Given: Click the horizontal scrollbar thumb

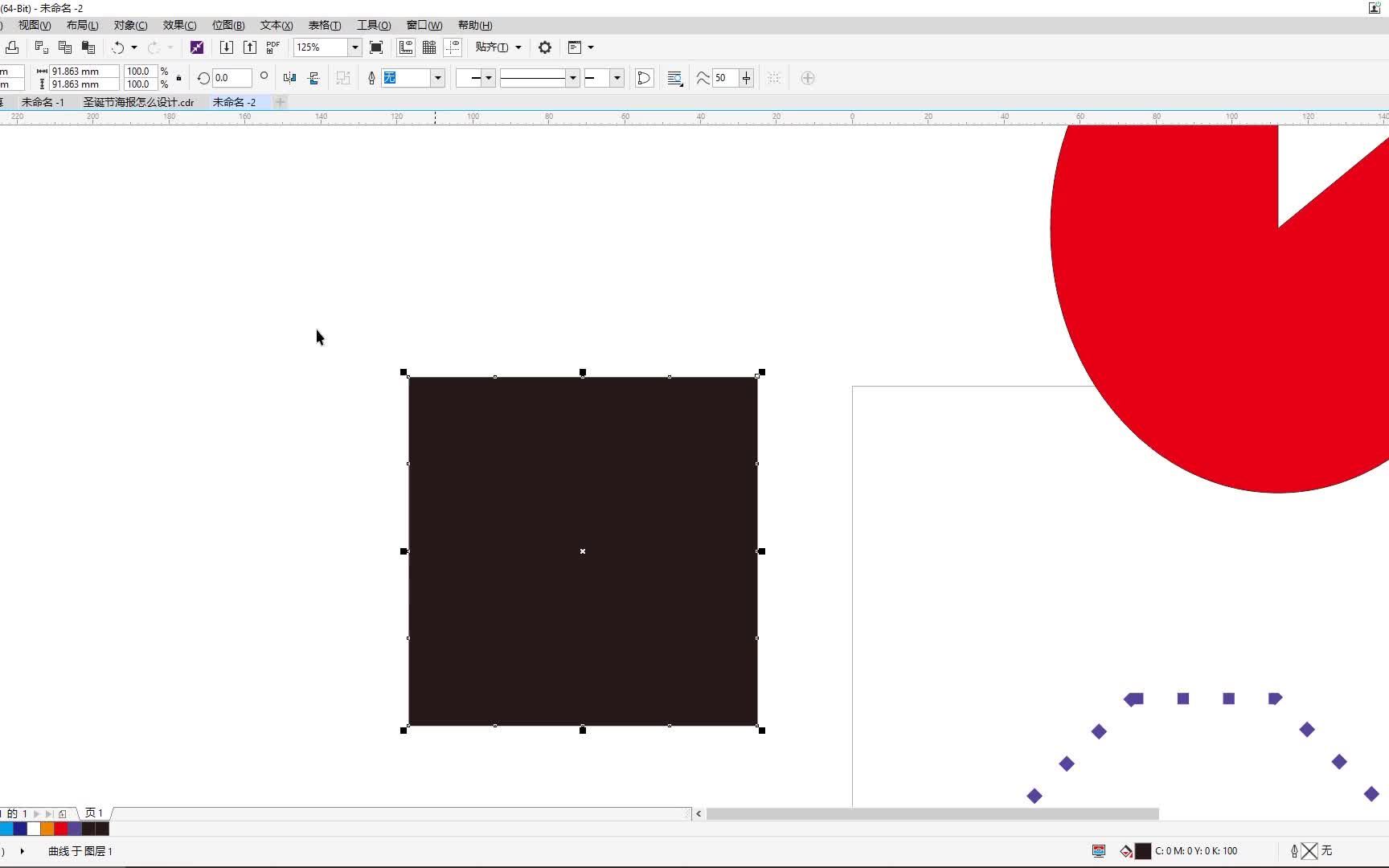Looking at the screenshot, I should (x=932, y=813).
